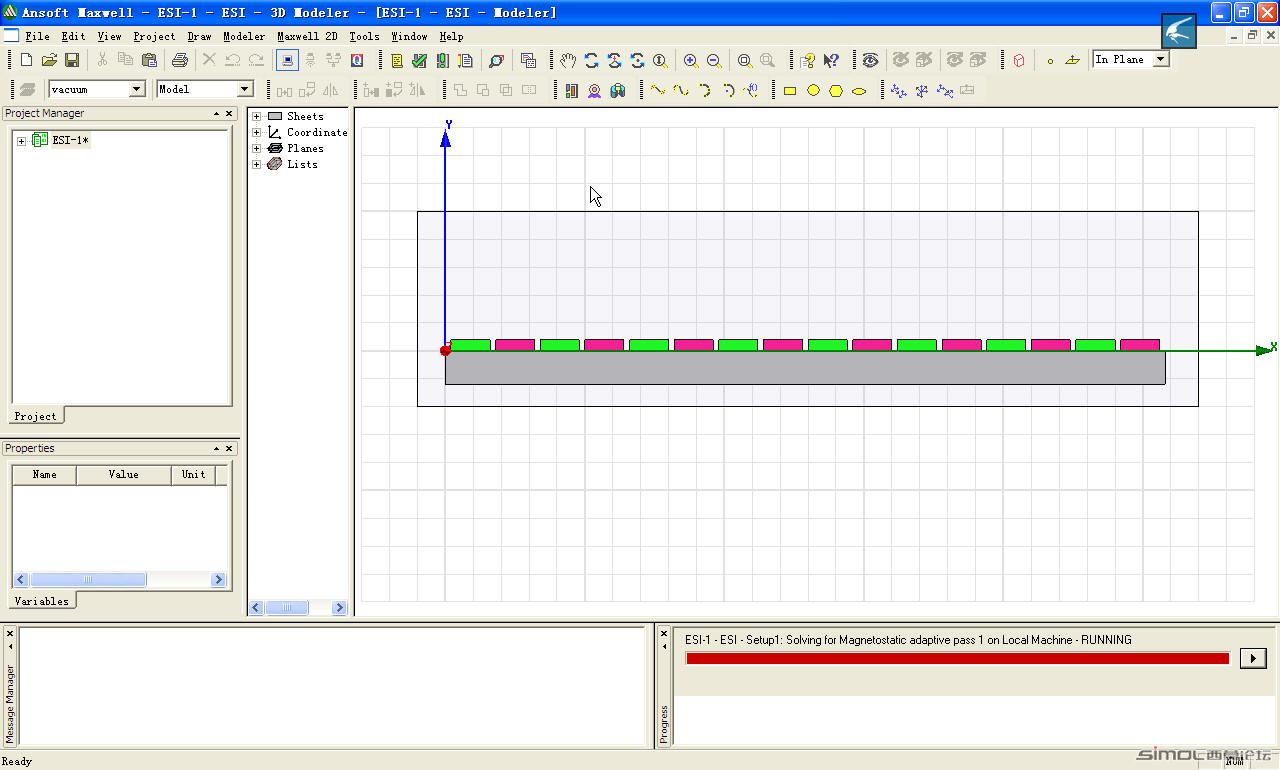Expand the ESI-1* project tree node
This screenshot has height=770, width=1280.
point(21,141)
